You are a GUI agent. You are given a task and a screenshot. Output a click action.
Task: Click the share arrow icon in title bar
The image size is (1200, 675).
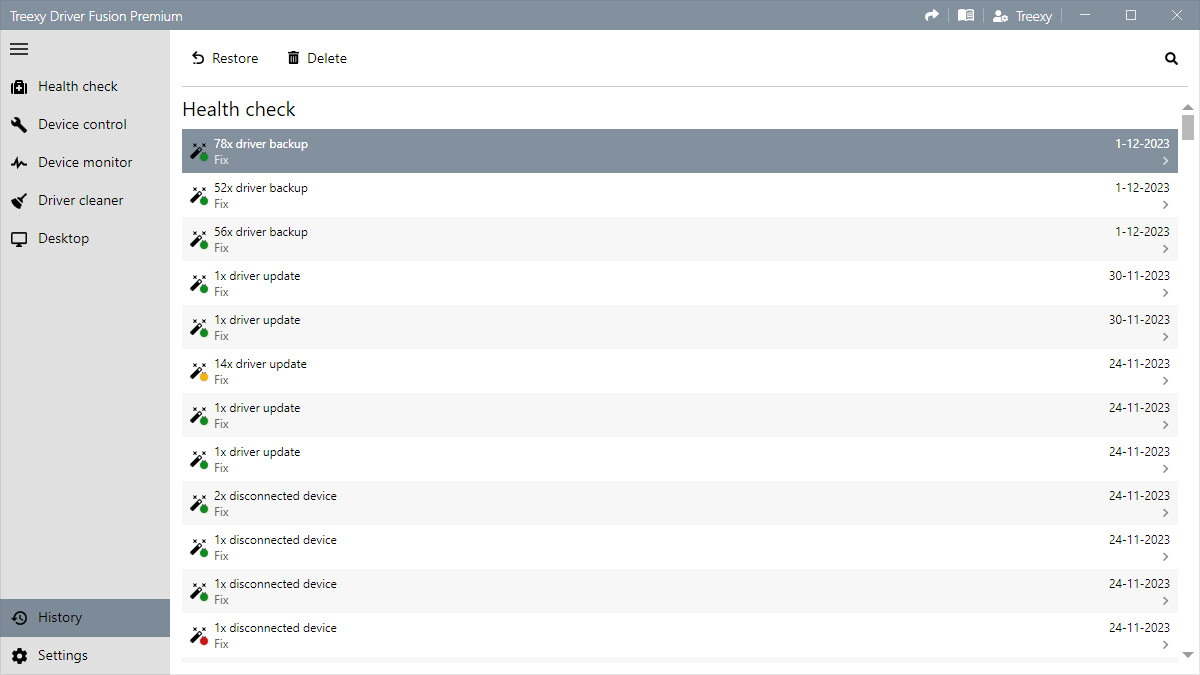tap(932, 15)
